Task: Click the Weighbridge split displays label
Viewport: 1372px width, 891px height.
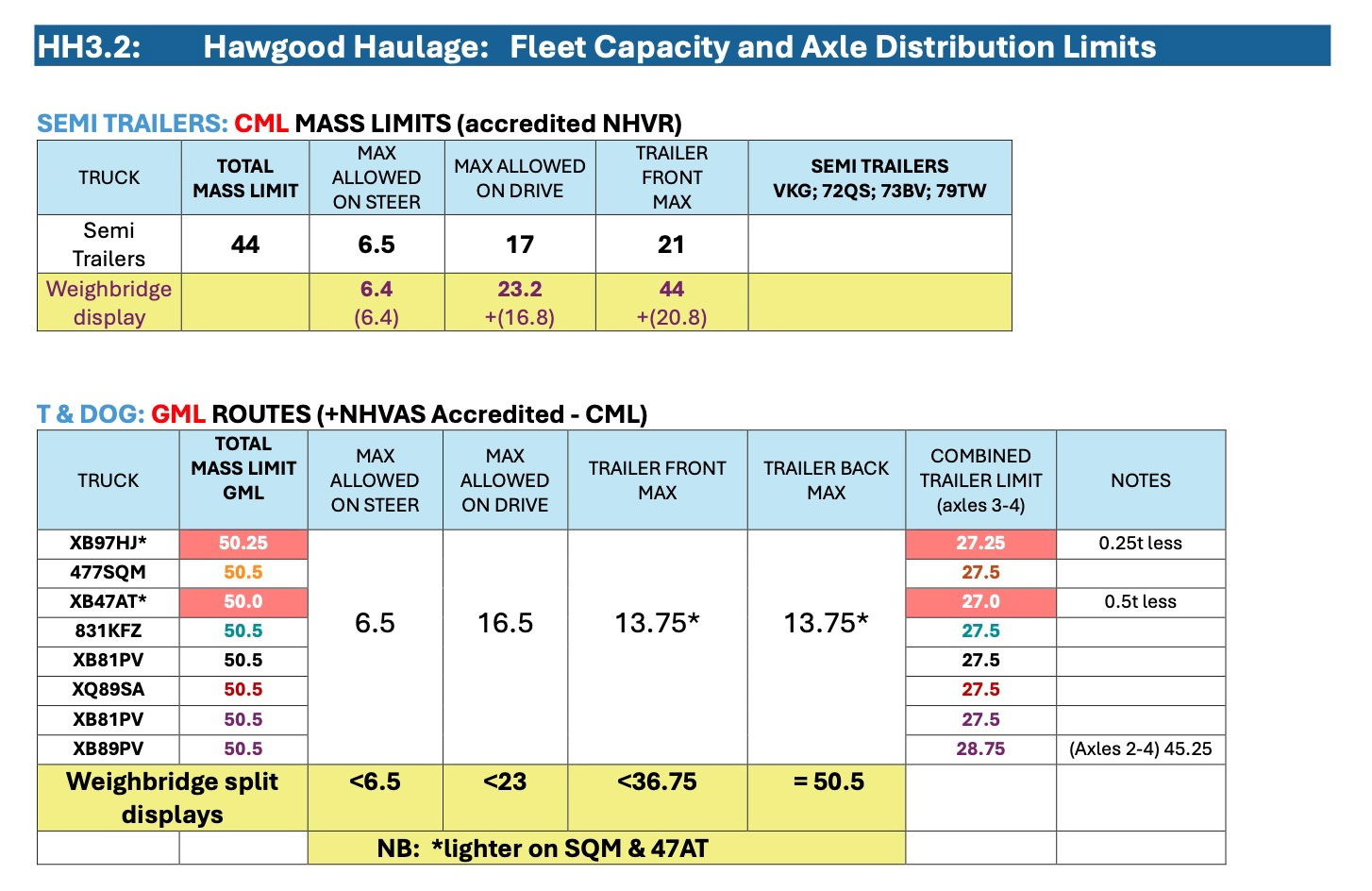Action: point(173,798)
